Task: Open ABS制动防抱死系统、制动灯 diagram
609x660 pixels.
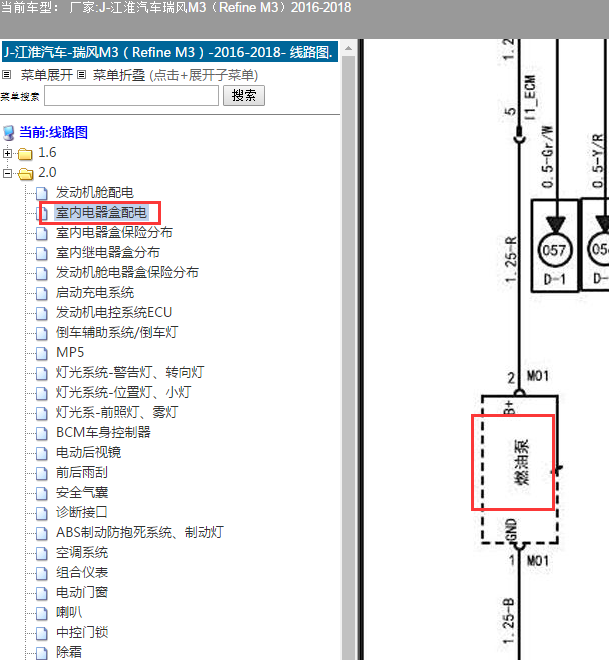Action: tap(140, 532)
